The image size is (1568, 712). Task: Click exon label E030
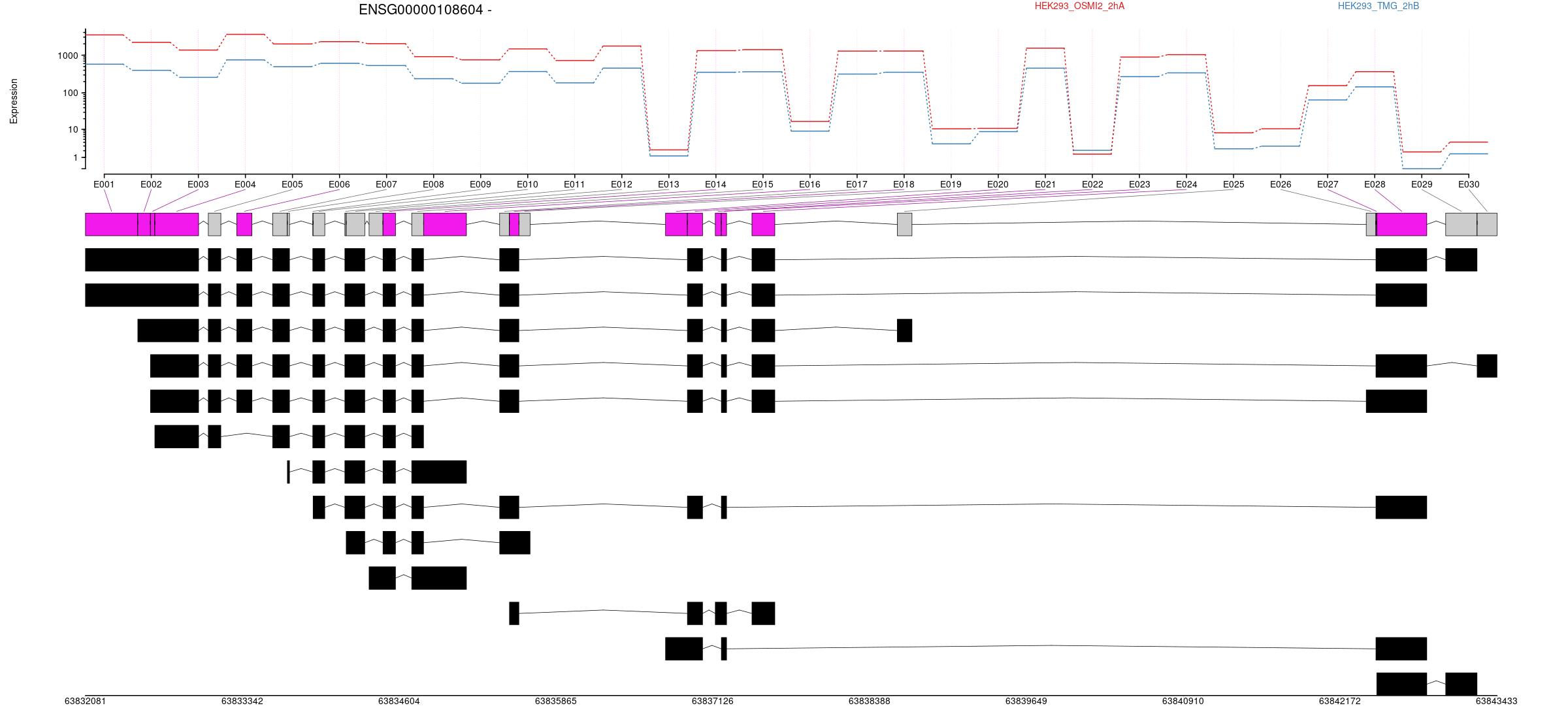tap(1469, 184)
